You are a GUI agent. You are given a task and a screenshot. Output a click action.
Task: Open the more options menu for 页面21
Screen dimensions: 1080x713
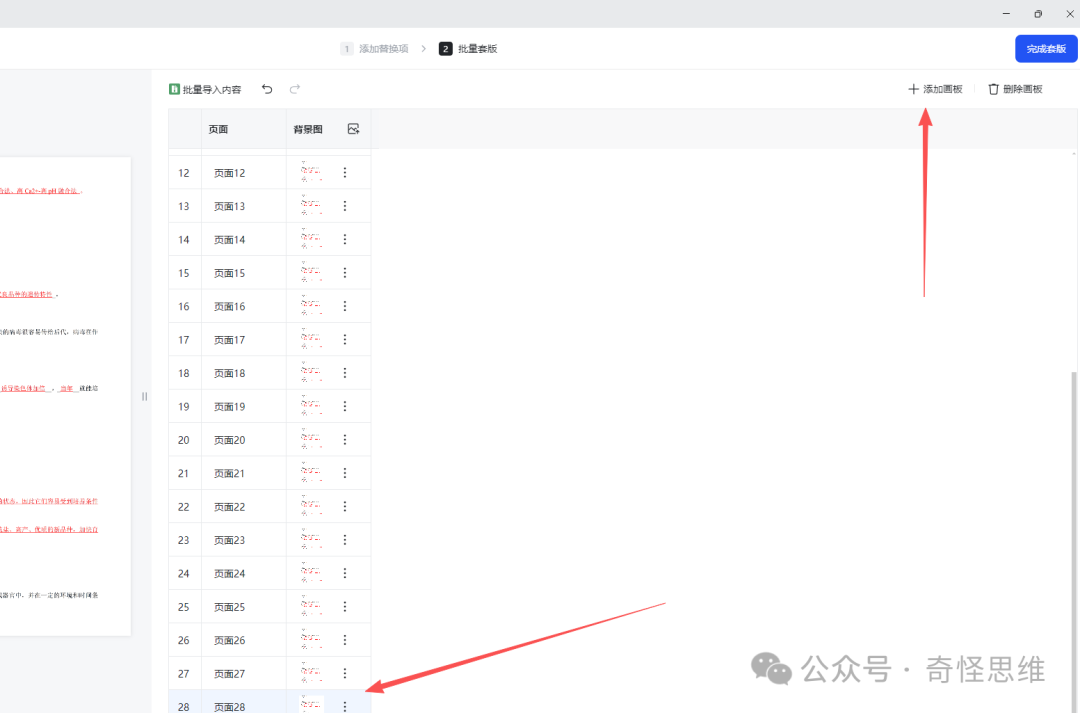[345, 473]
